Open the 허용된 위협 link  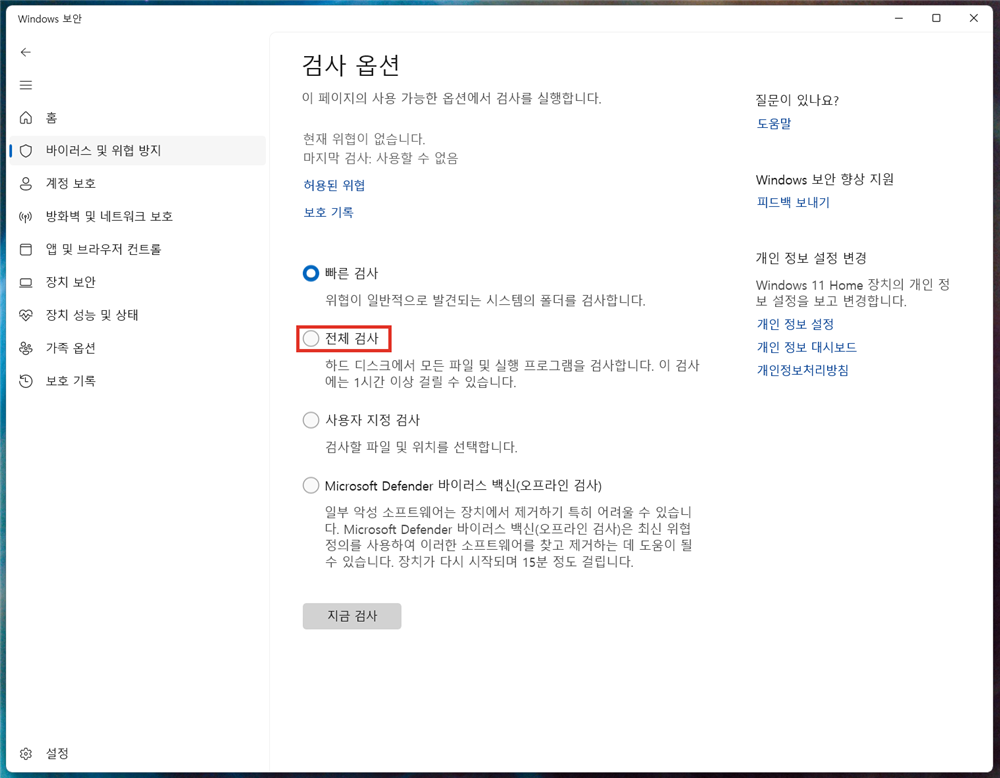[x=334, y=186]
